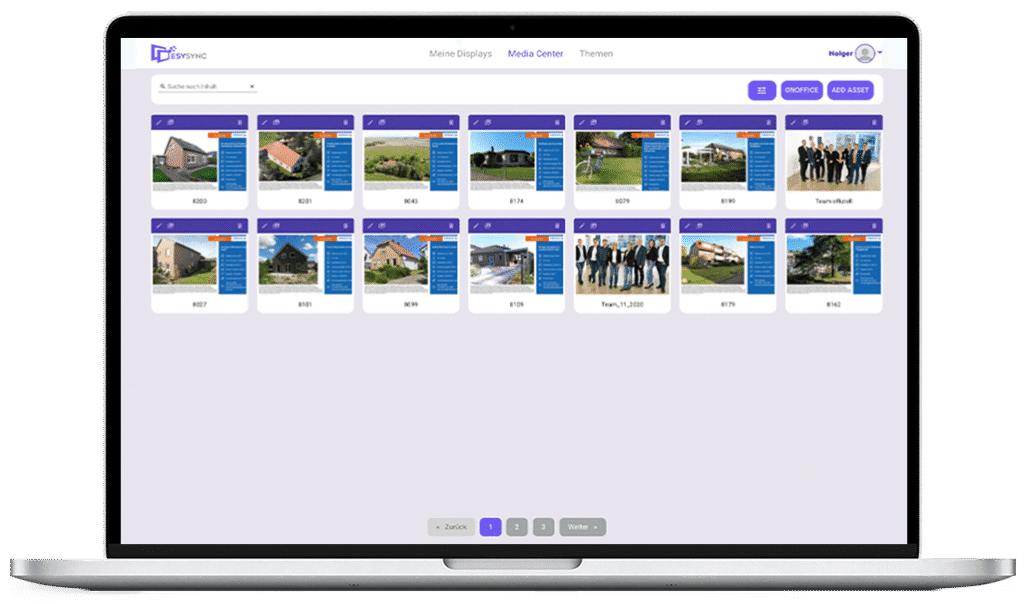Click the label 8099 under card
Screen dimensions: 1024x604
click(x=411, y=304)
